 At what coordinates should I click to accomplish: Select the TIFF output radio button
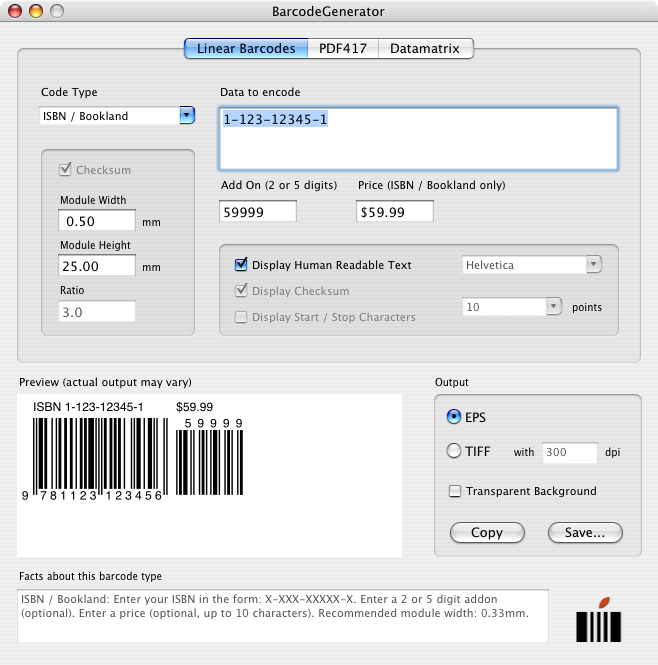454,451
